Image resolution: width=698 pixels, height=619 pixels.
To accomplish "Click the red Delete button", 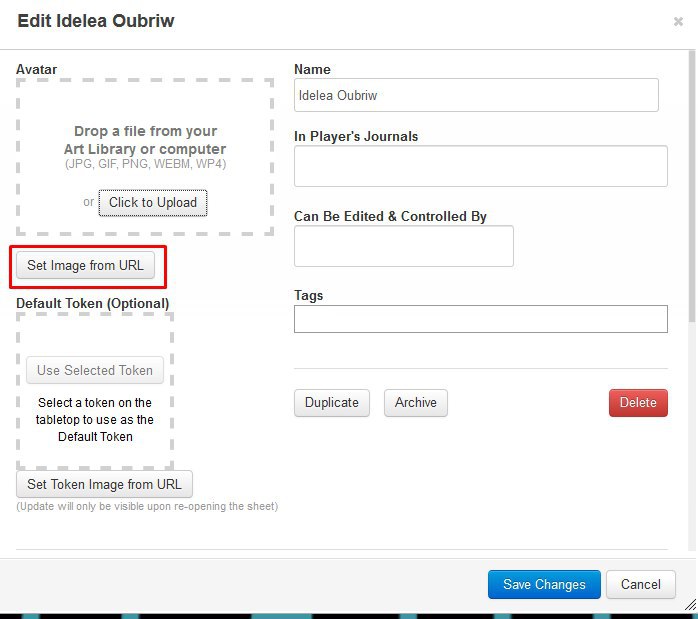I will coord(638,403).
